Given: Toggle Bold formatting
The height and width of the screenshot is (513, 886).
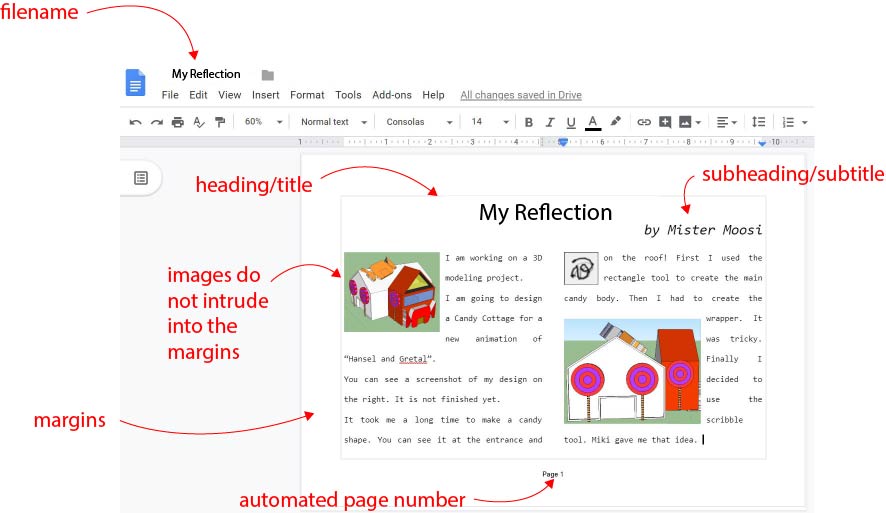Looking at the screenshot, I should point(529,122).
